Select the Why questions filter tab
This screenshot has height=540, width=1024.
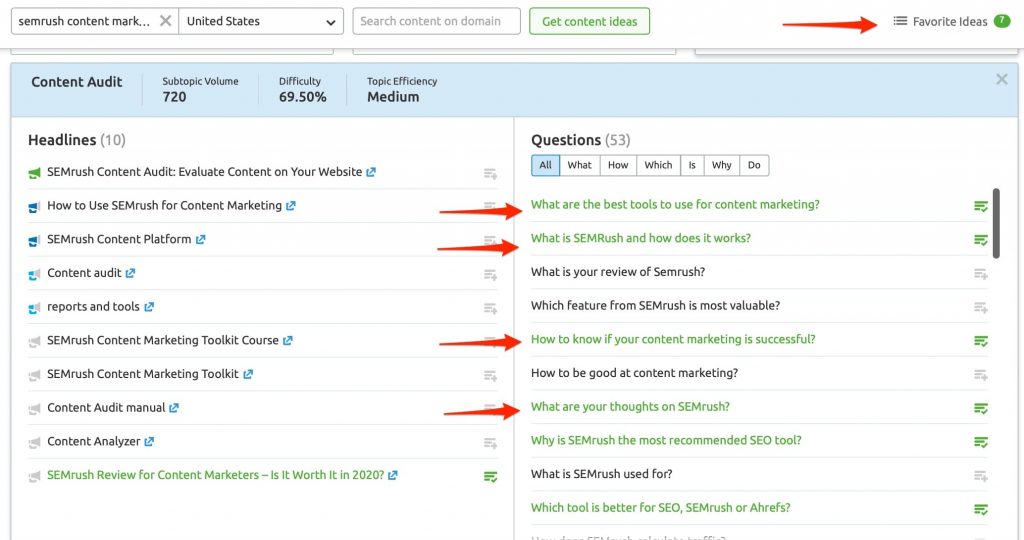[721, 165]
